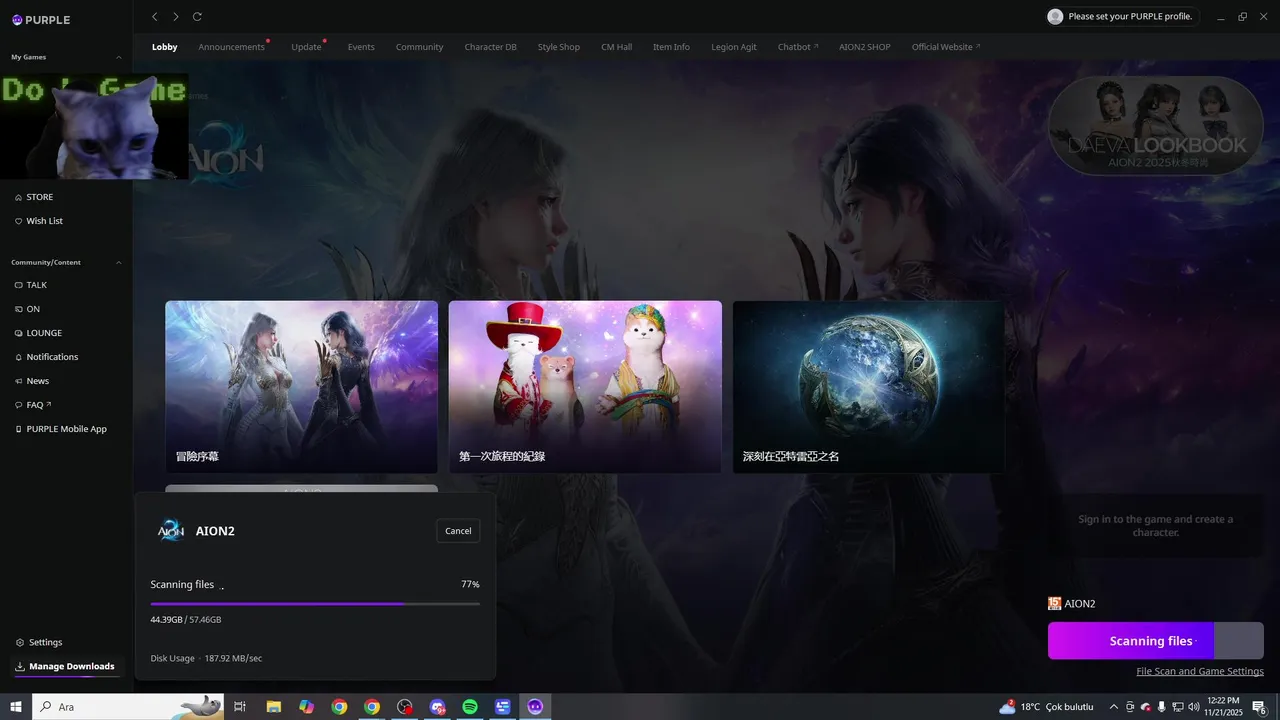The width and height of the screenshot is (1280, 720).
Task: Open File Scan and Game Settings link
Action: point(1200,671)
